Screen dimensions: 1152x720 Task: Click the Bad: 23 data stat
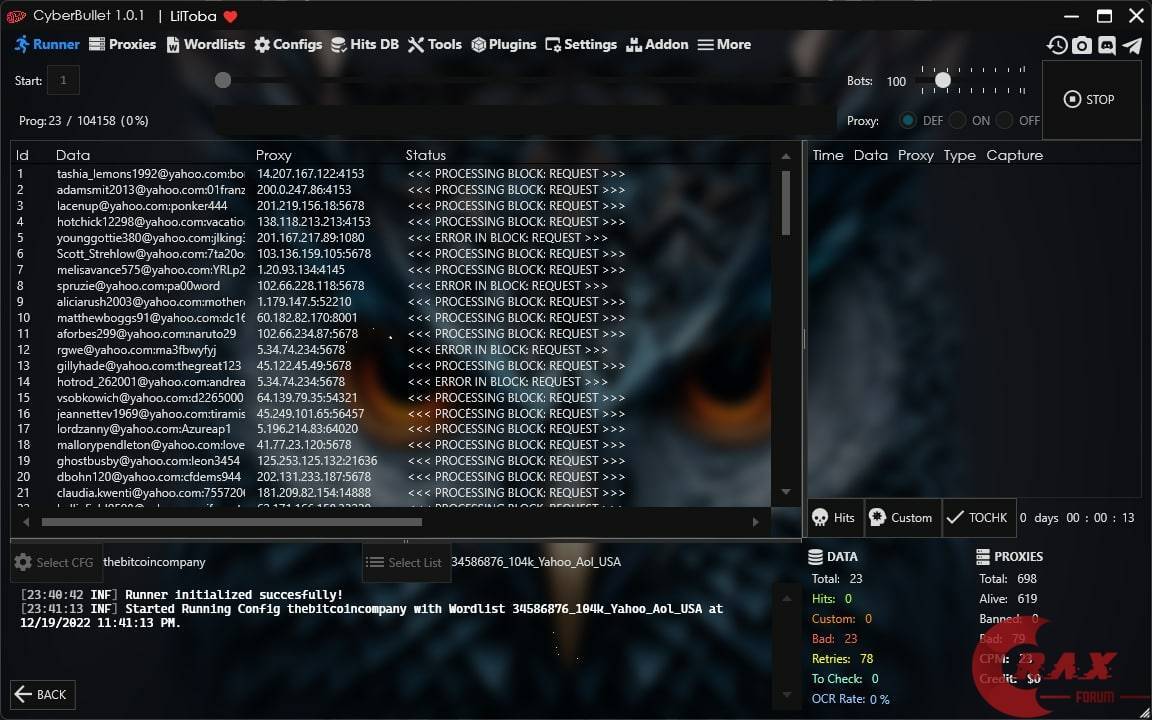coord(835,639)
